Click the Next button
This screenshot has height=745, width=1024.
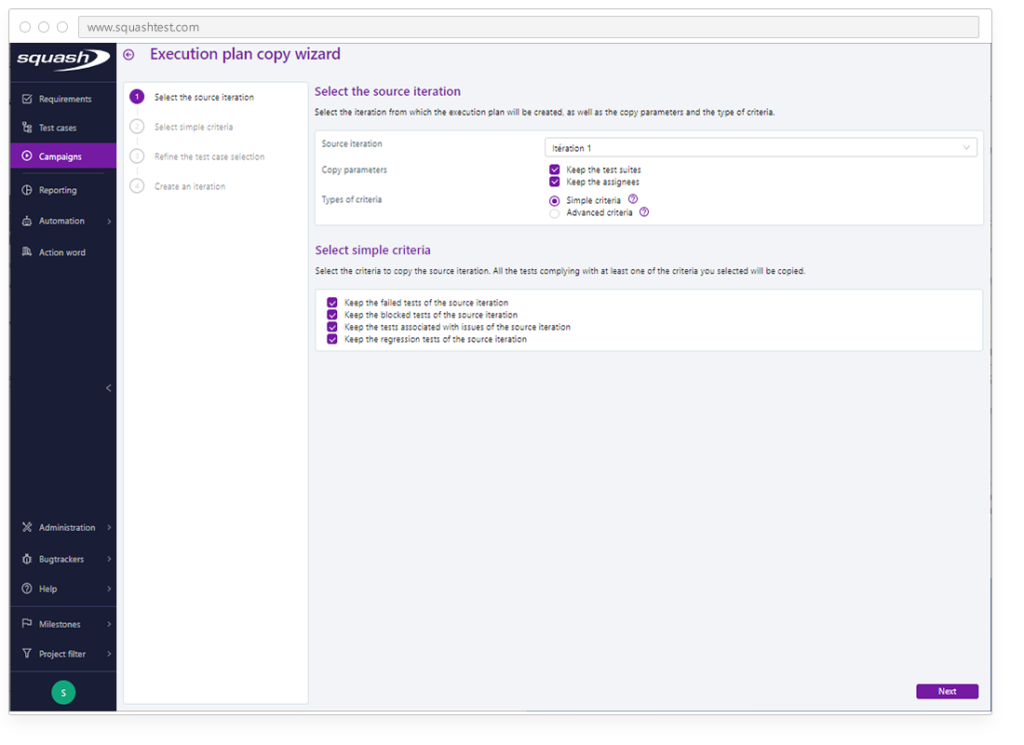947,691
